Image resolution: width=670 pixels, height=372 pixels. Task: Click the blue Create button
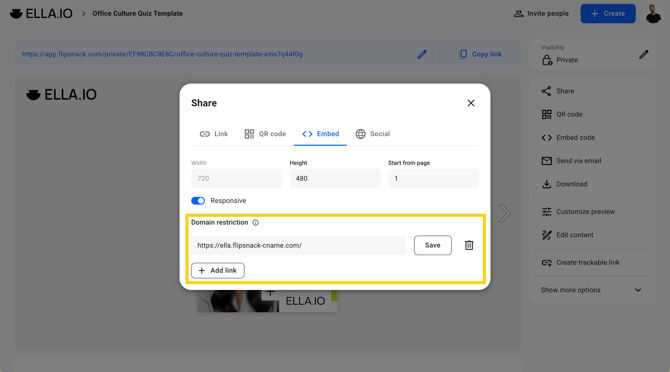click(x=608, y=13)
